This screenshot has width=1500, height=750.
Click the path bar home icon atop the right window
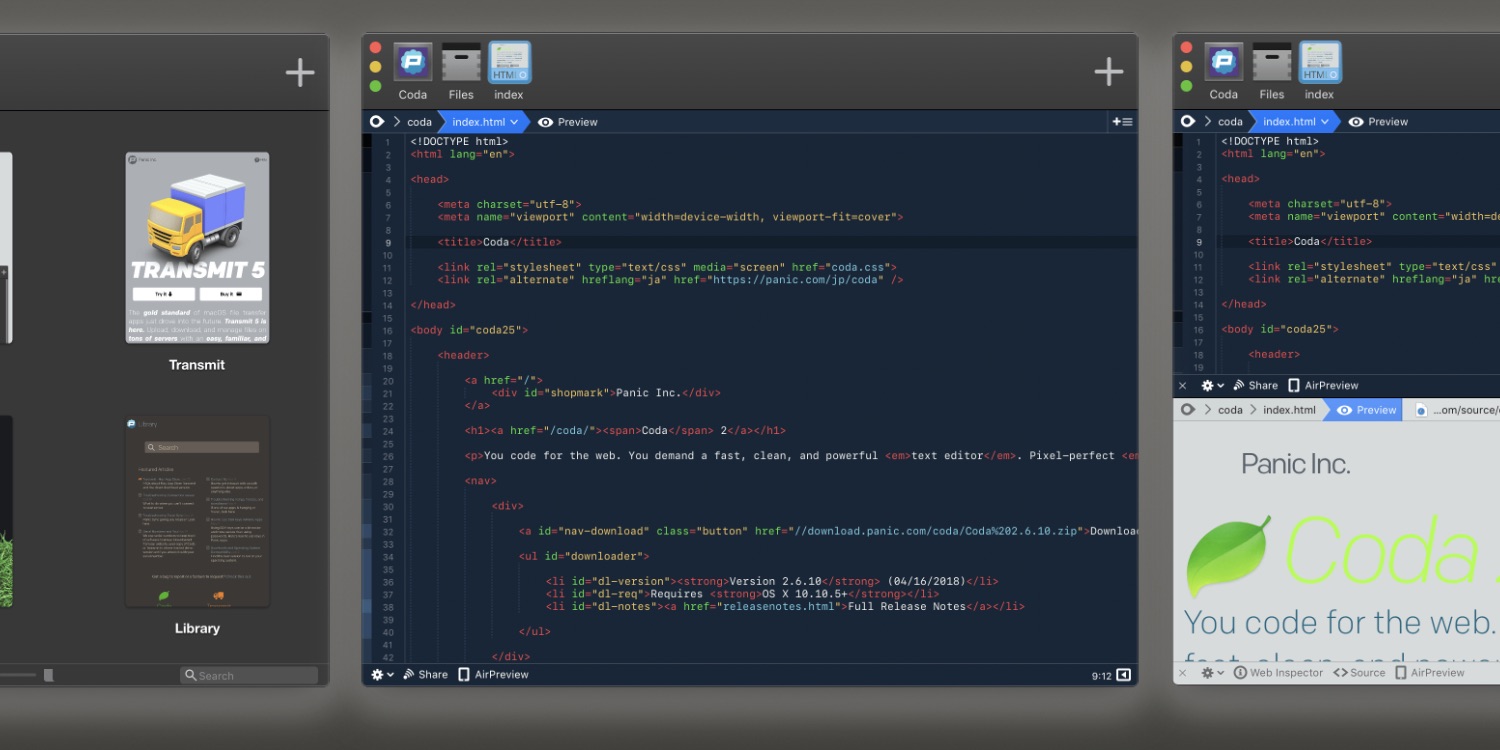(1188, 122)
